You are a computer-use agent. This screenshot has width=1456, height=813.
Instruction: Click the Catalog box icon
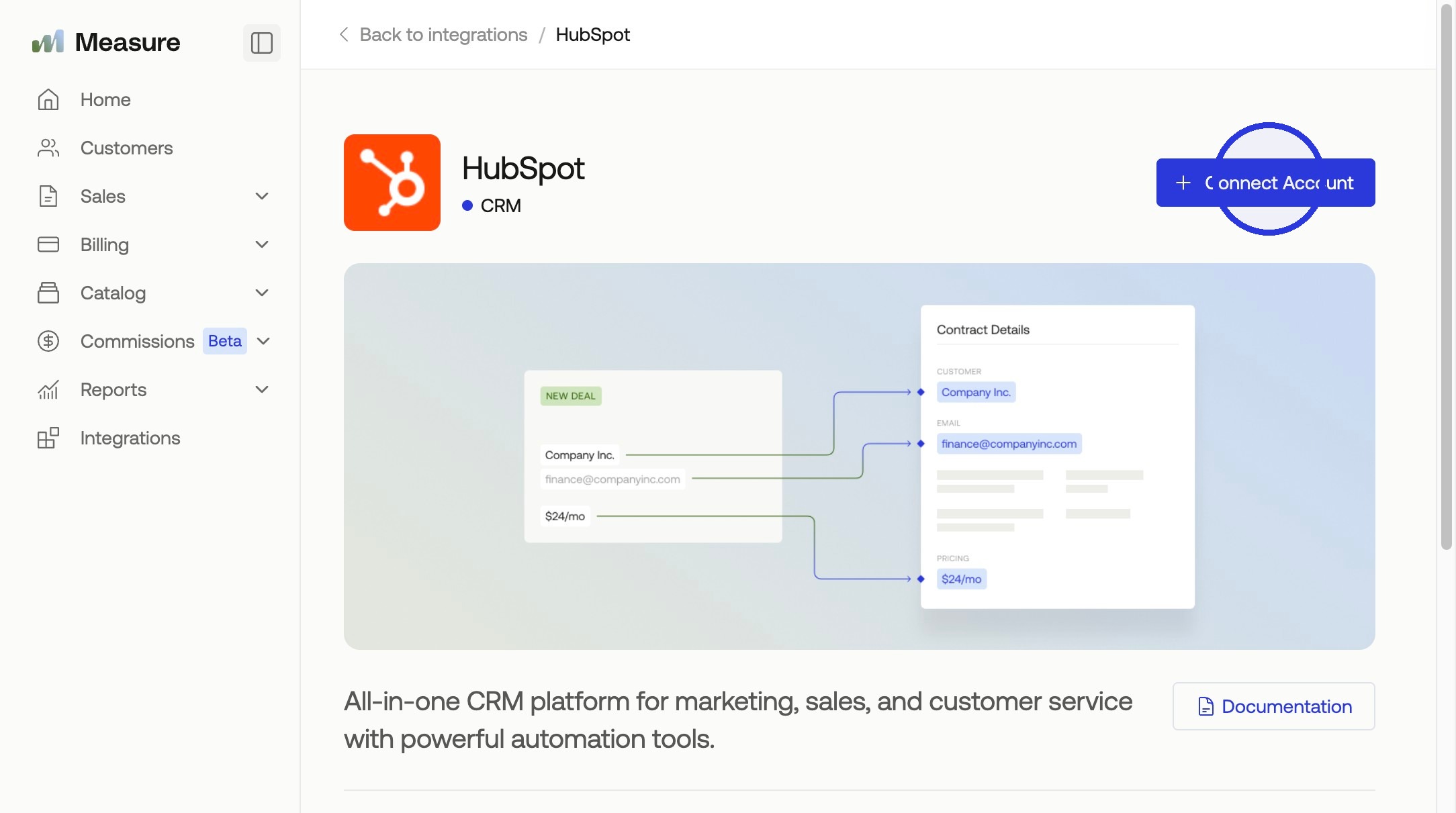(48, 293)
